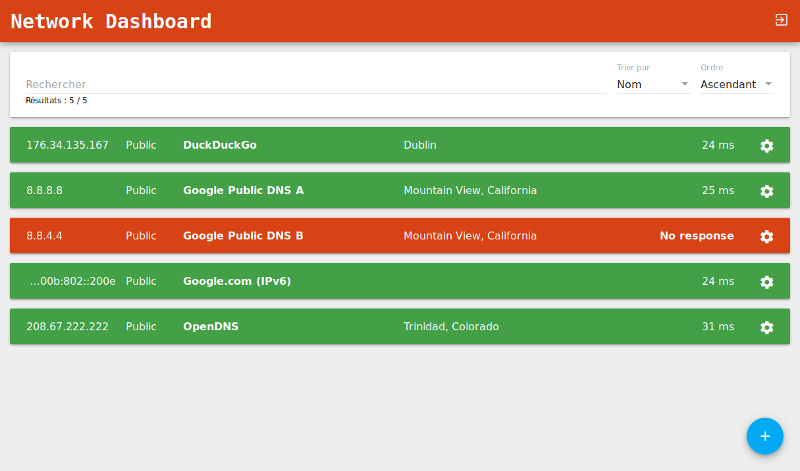Viewport: 800px width, 471px height.
Task: Click the Google.com (IPv6) host name
Action: point(237,281)
